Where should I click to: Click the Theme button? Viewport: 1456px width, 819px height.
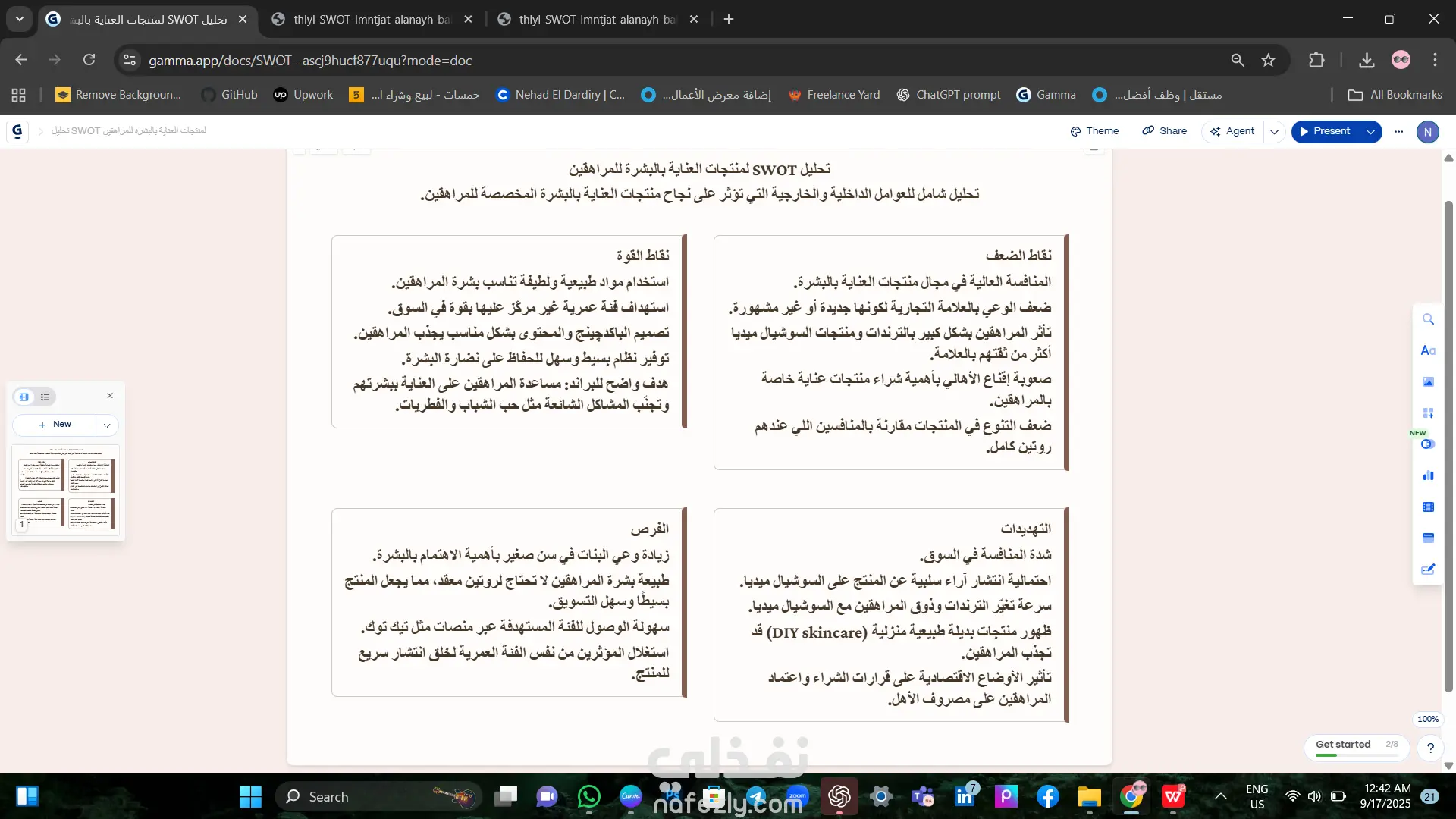[x=1094, y=131]
